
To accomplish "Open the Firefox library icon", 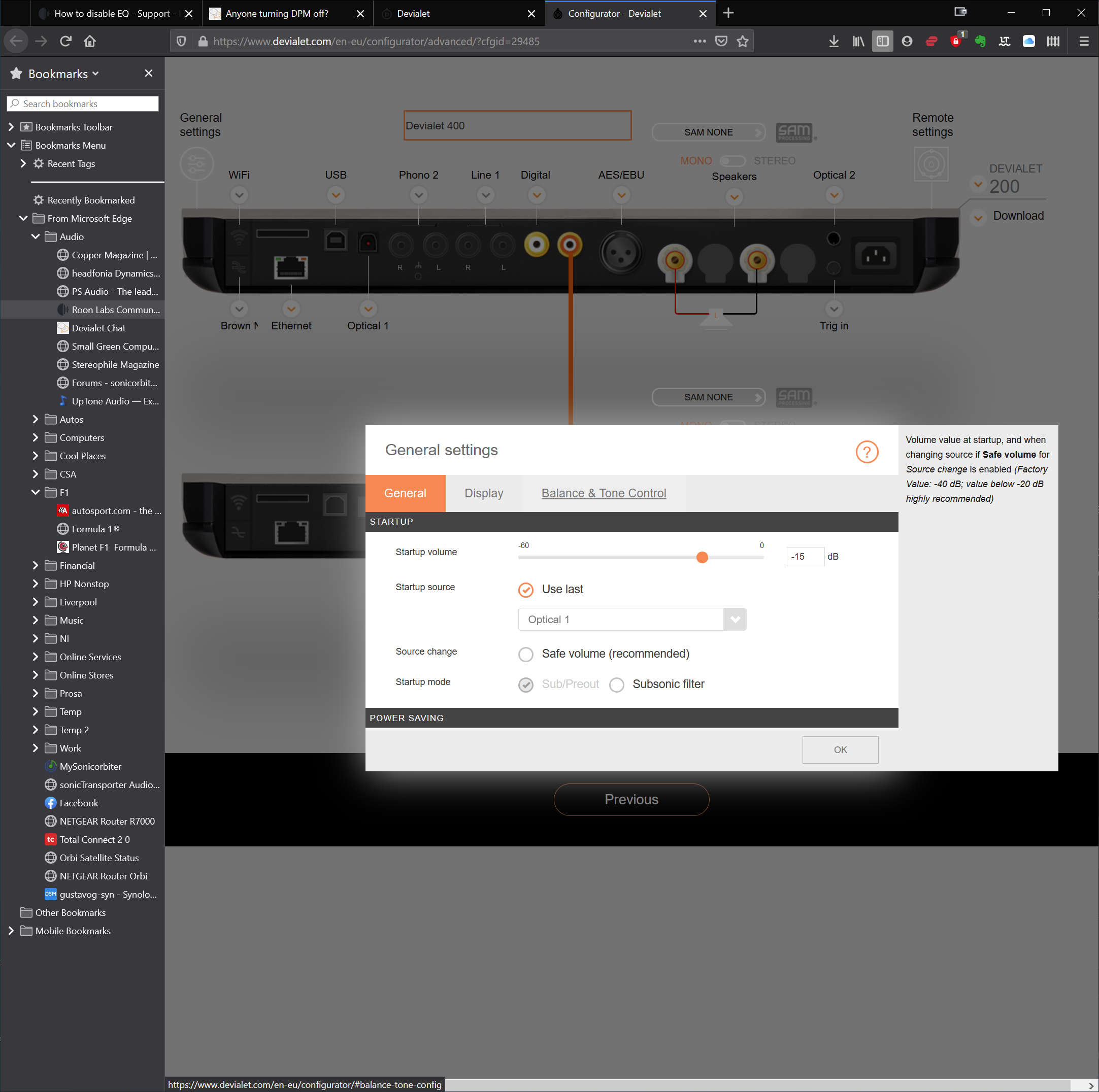I will 858,41.
